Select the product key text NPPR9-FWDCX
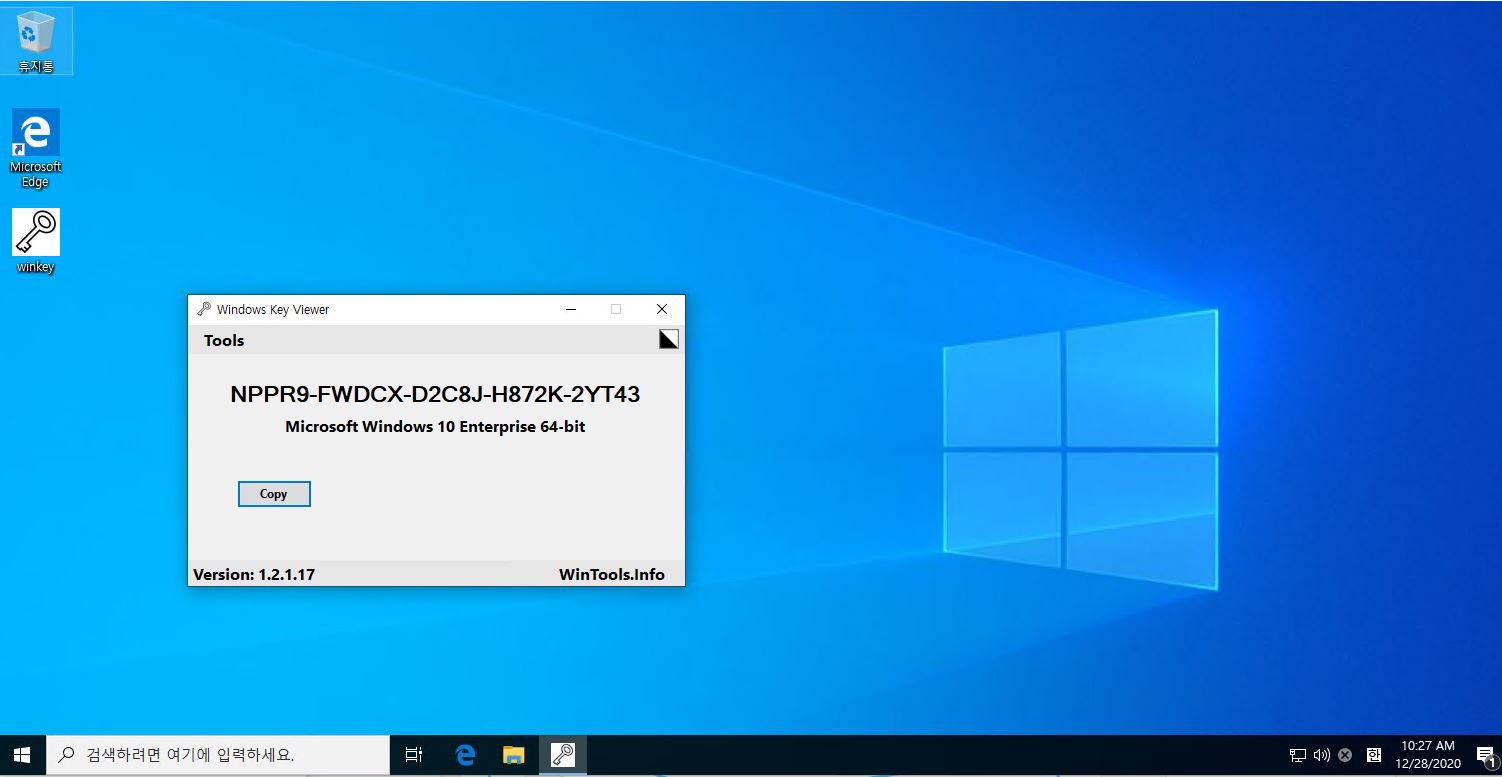 pyautogui.click(x=435, y=394)
